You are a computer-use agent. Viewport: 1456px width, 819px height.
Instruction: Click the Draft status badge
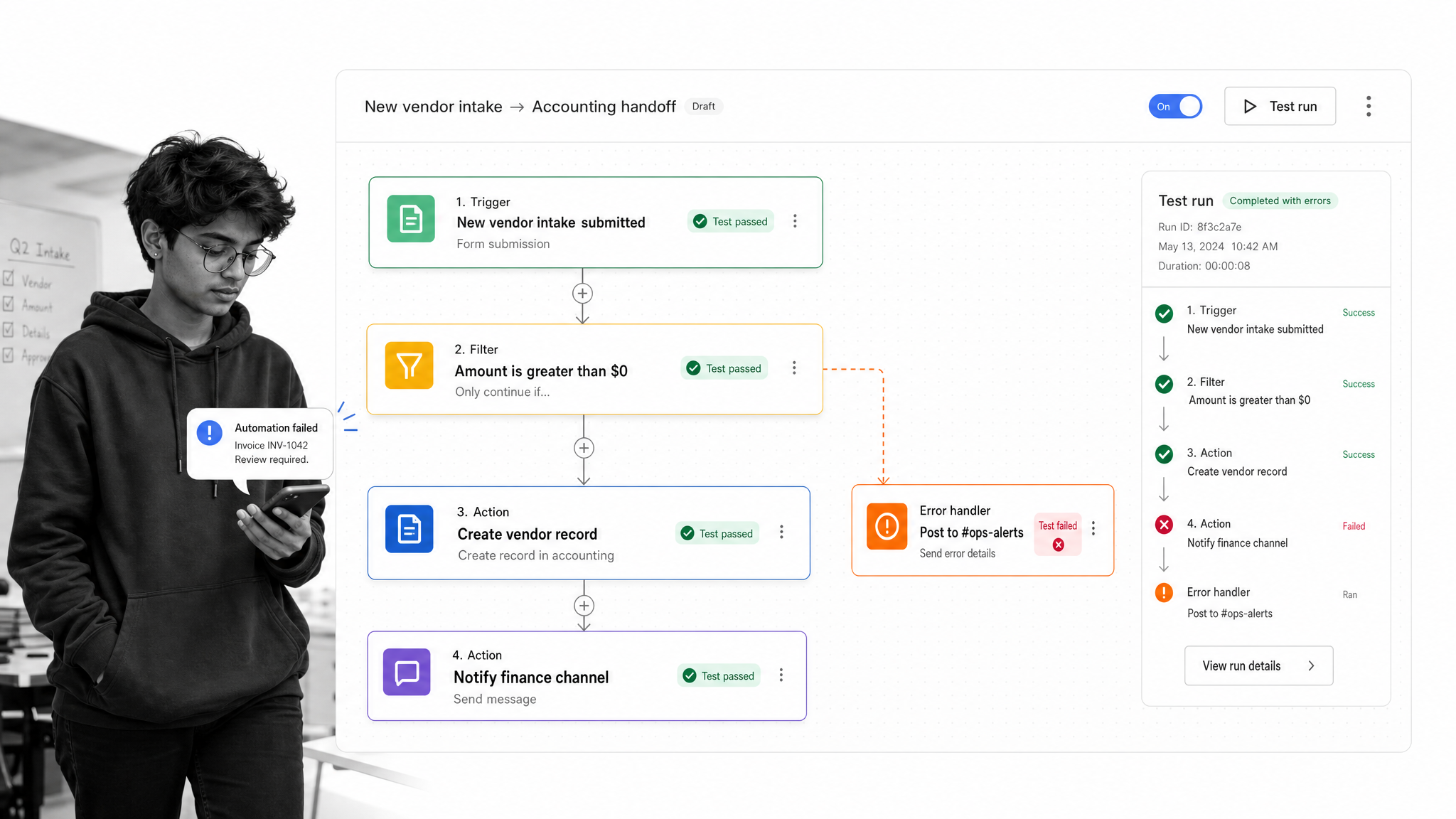703,106
